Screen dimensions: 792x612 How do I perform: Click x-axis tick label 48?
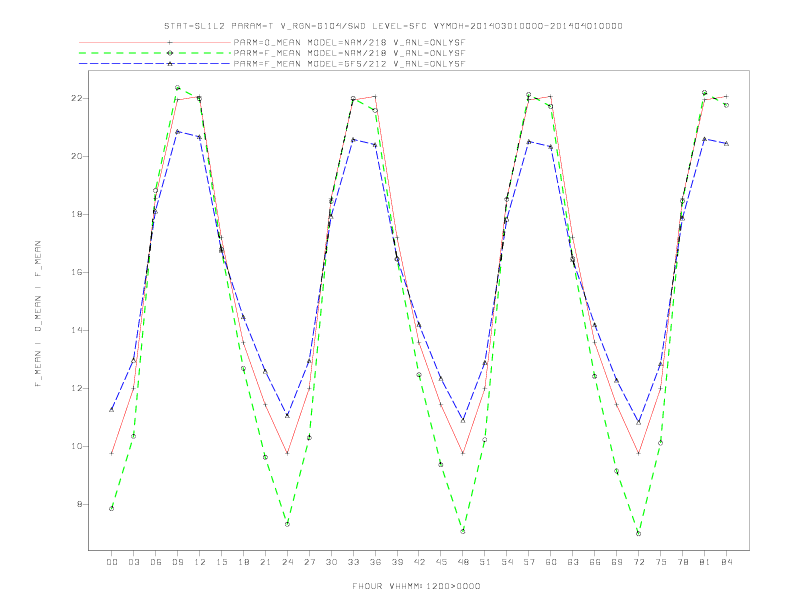[463, 562]
